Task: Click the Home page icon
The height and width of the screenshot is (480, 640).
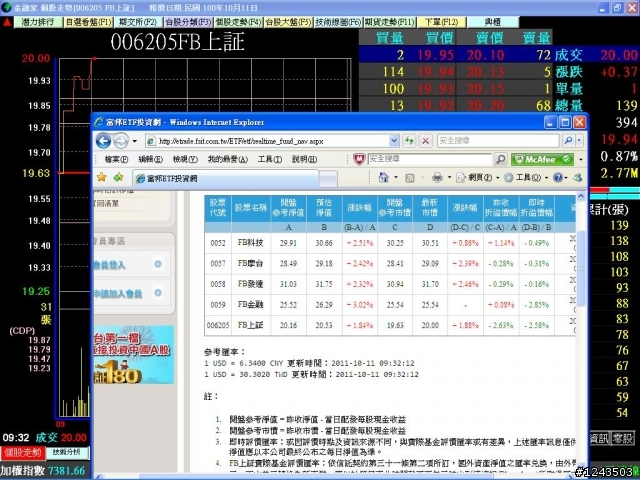Action: coord(384,177)
